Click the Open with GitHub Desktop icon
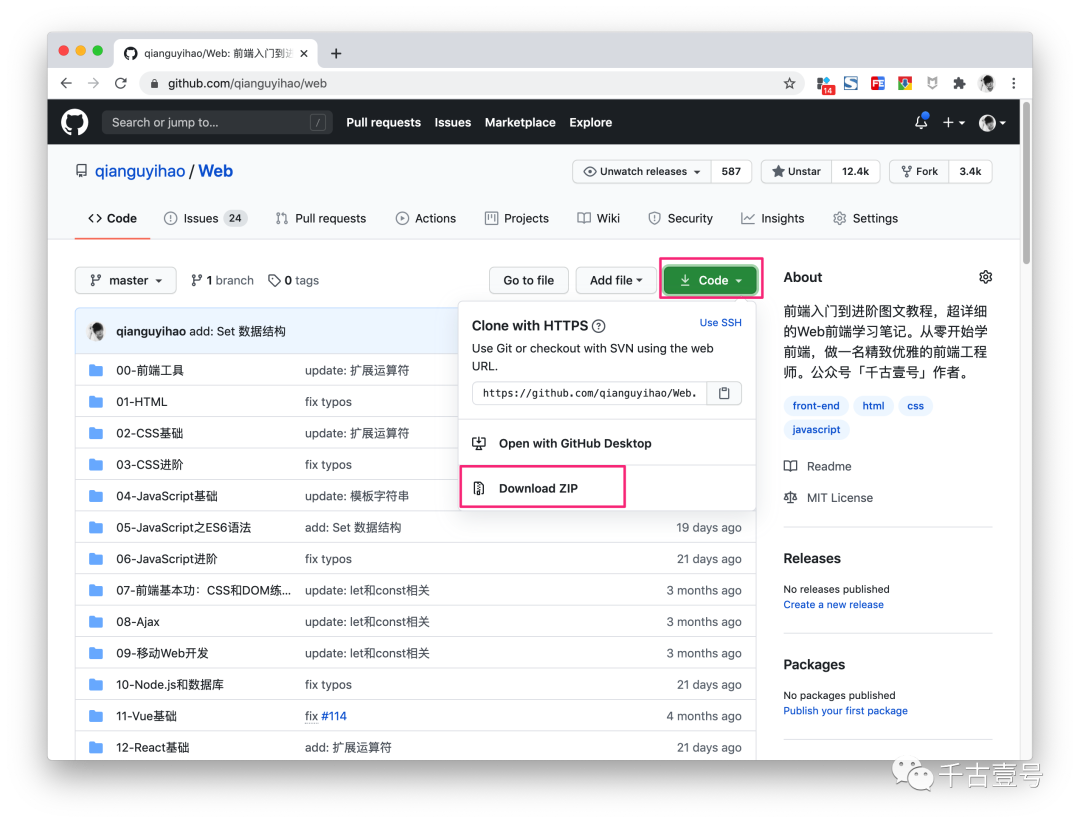Image resolution: width=1080 pixels, height=823 pixels. [x=479, y=444]
